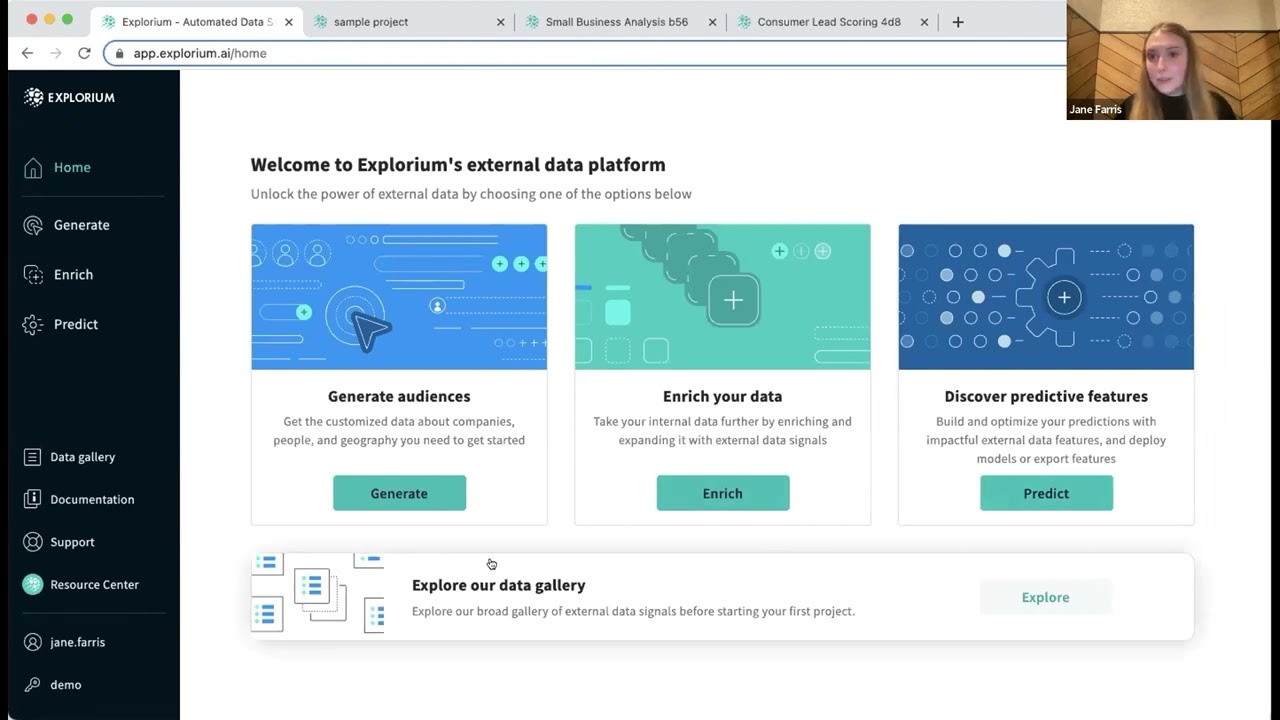Click the Support sidebar label
The height and width of the screenshot is (720, 1280).
(x=73, y=542)
